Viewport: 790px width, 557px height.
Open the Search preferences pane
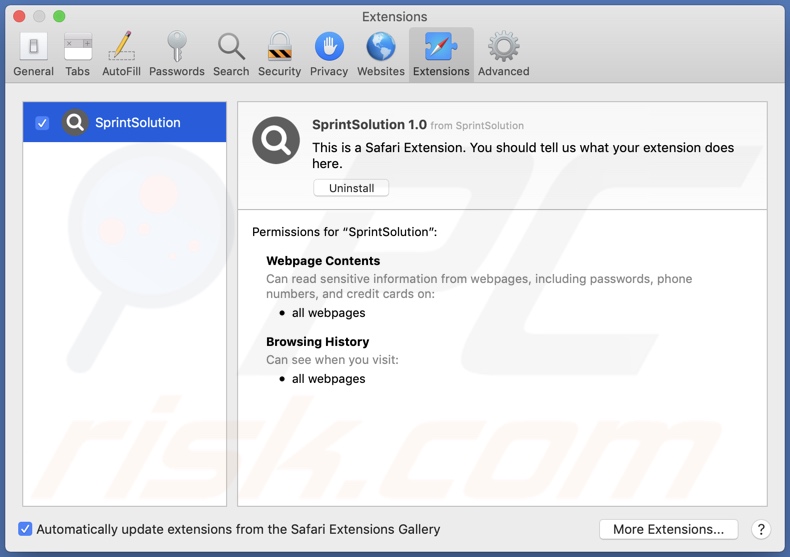pyautogui.click(x=231, y=54)
